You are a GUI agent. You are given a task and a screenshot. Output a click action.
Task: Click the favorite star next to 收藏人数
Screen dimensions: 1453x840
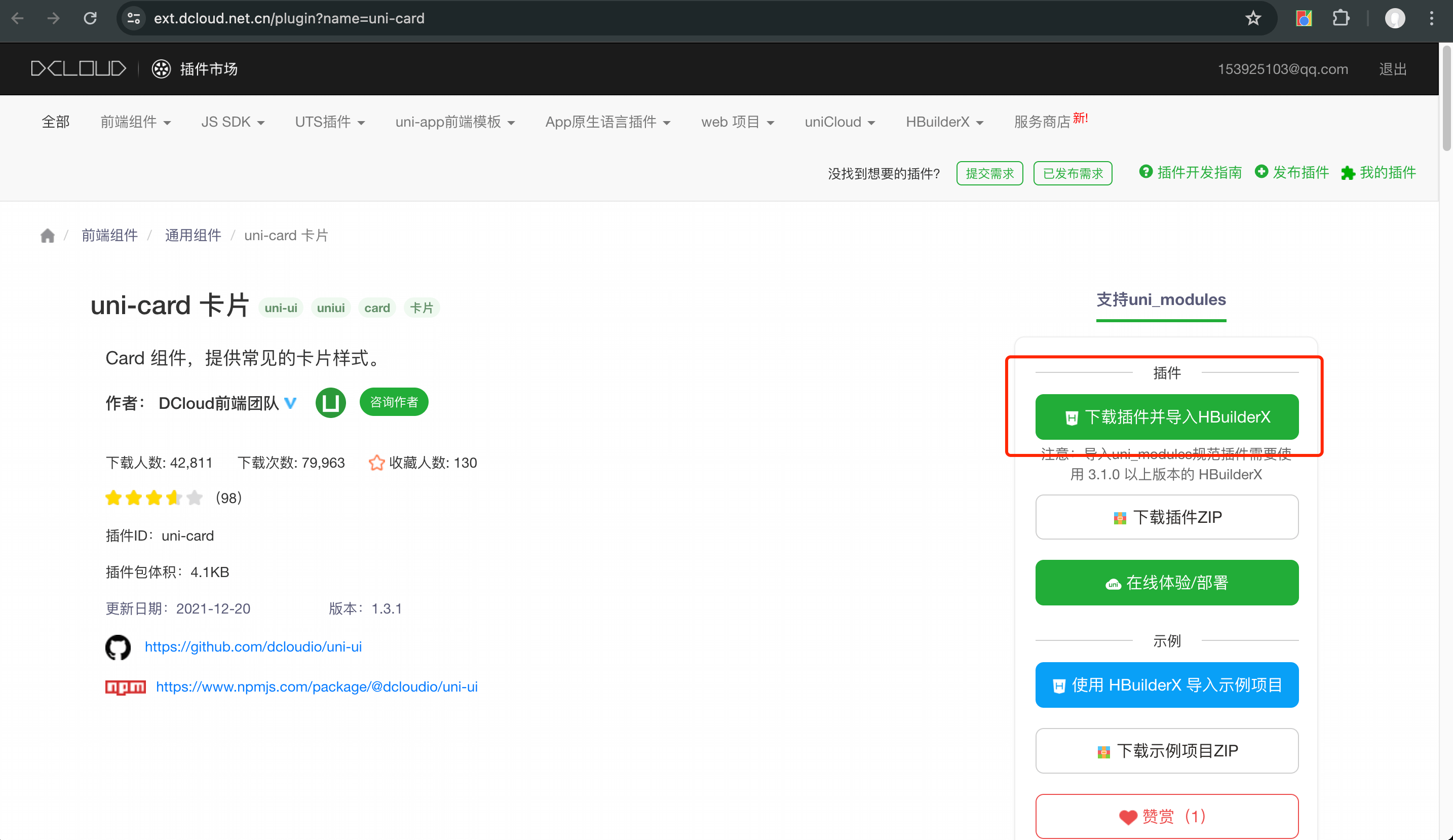376,463
